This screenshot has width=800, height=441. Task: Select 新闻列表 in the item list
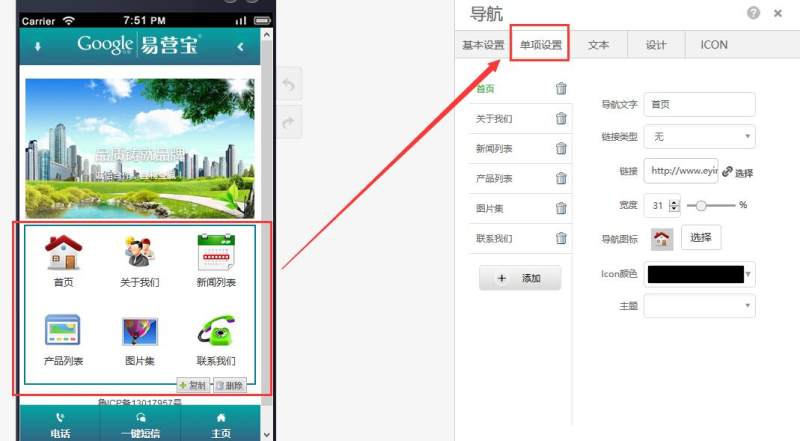coord(494,149)
